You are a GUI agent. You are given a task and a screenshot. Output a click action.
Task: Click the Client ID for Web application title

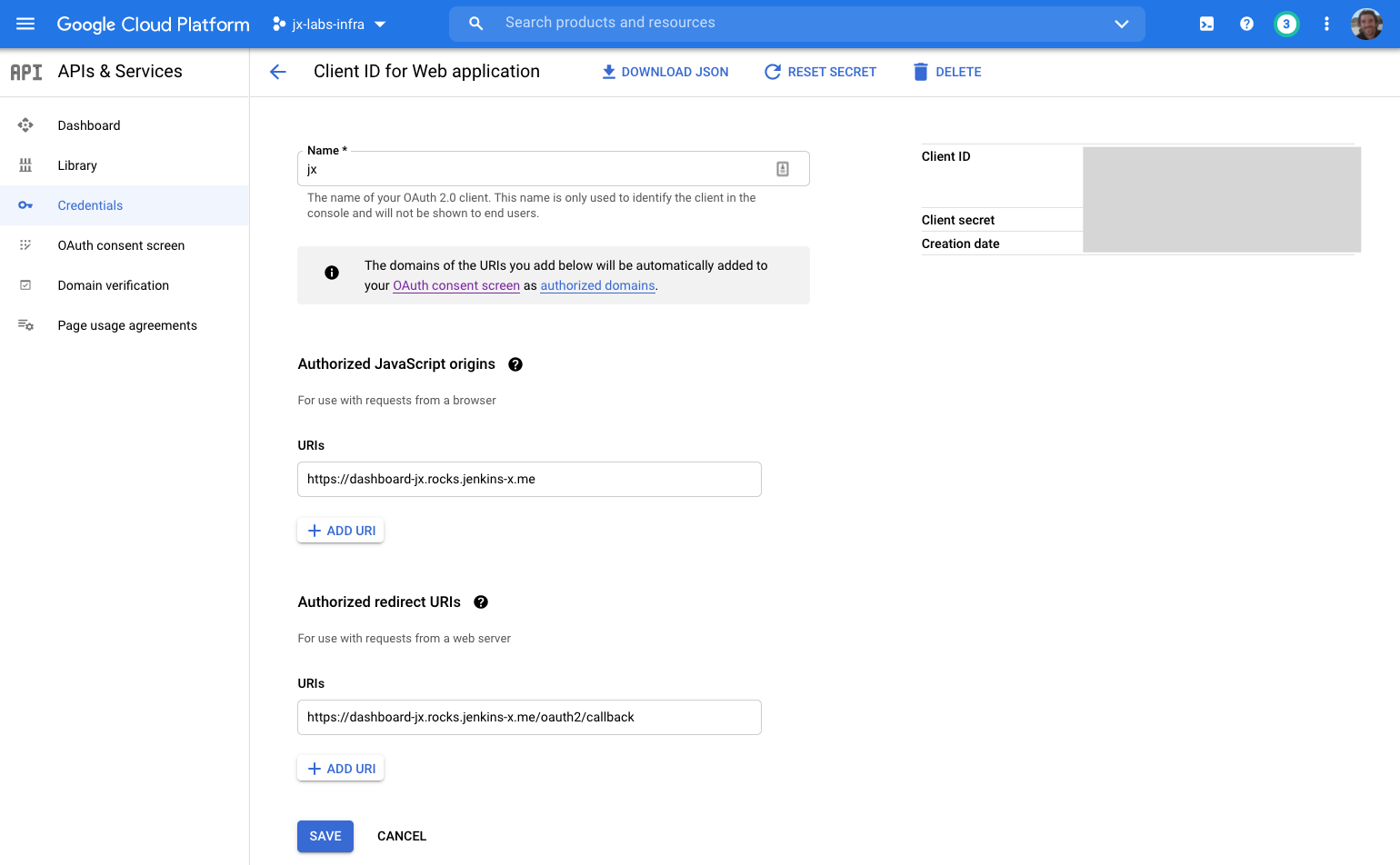click(x=426, y=72)
